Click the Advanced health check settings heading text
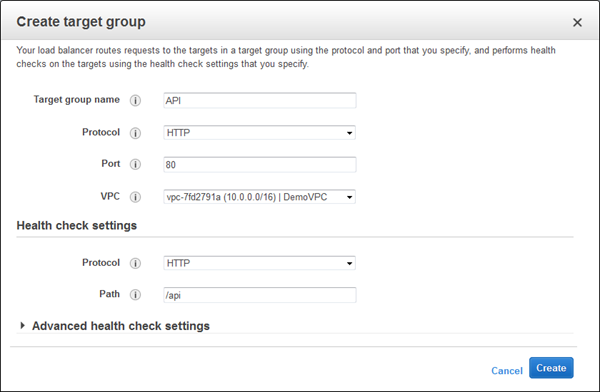The image size is (600, 392). (x=121, y=326)
